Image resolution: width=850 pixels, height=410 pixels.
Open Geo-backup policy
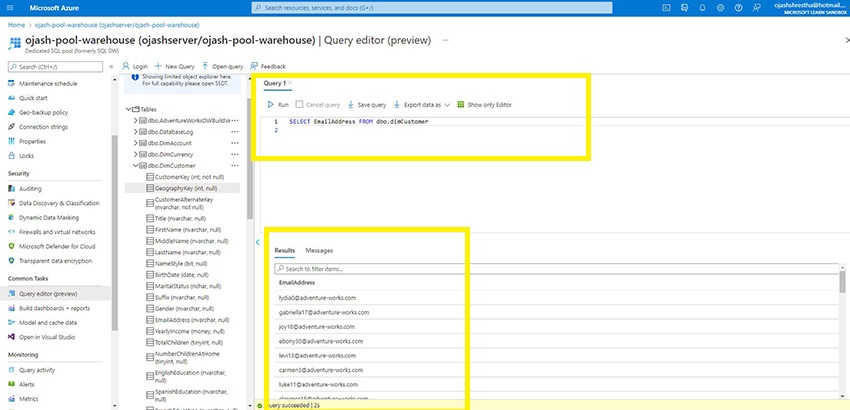pyautogui.click(x=43, y=112)
